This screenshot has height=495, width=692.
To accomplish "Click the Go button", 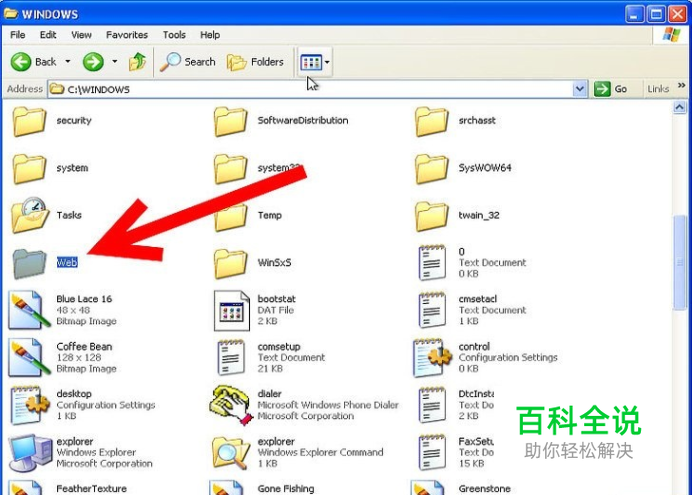I will (611, 89).
